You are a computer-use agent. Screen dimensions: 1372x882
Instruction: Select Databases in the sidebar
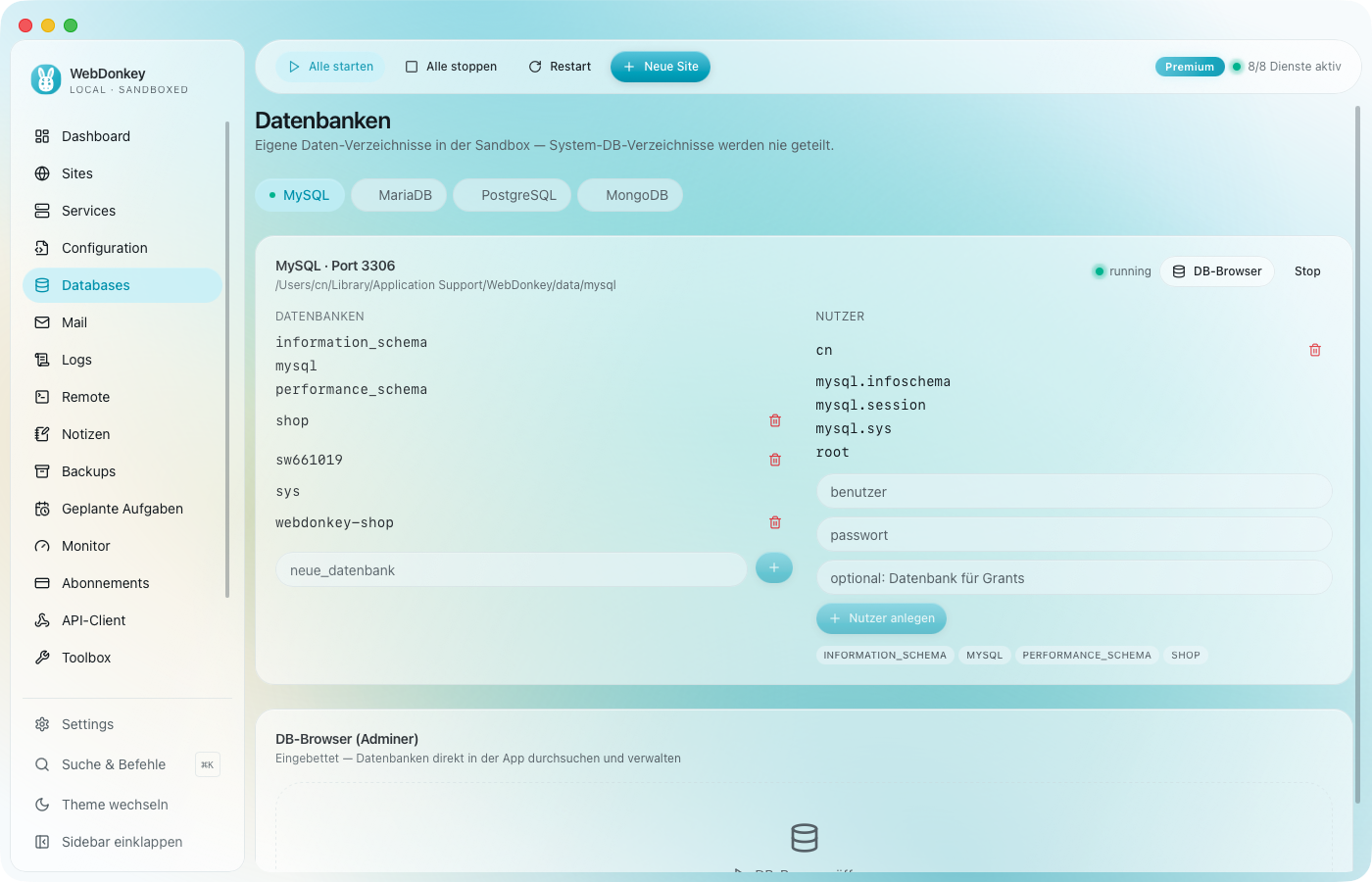click(123, 285)
